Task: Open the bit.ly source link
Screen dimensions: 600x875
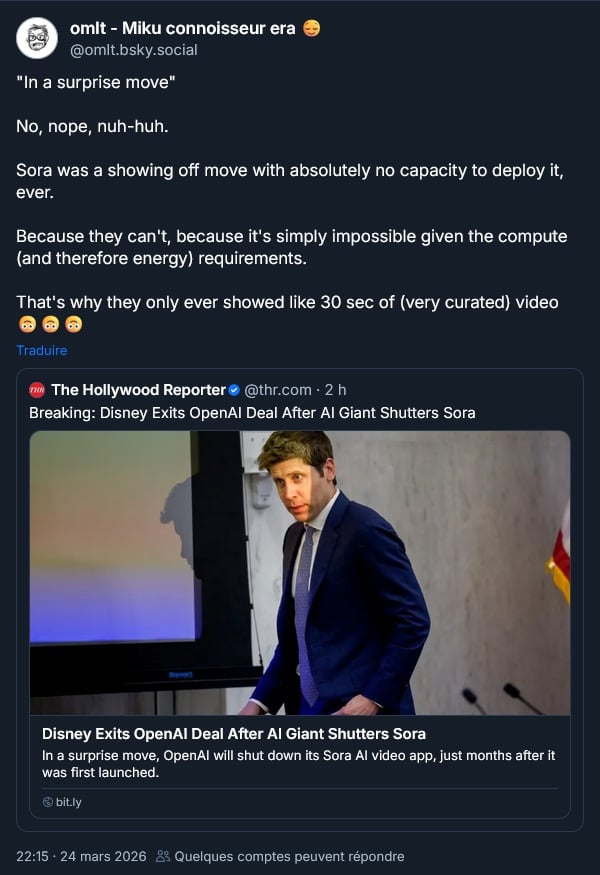Action: pyautogui.click(x=68, y=803)
